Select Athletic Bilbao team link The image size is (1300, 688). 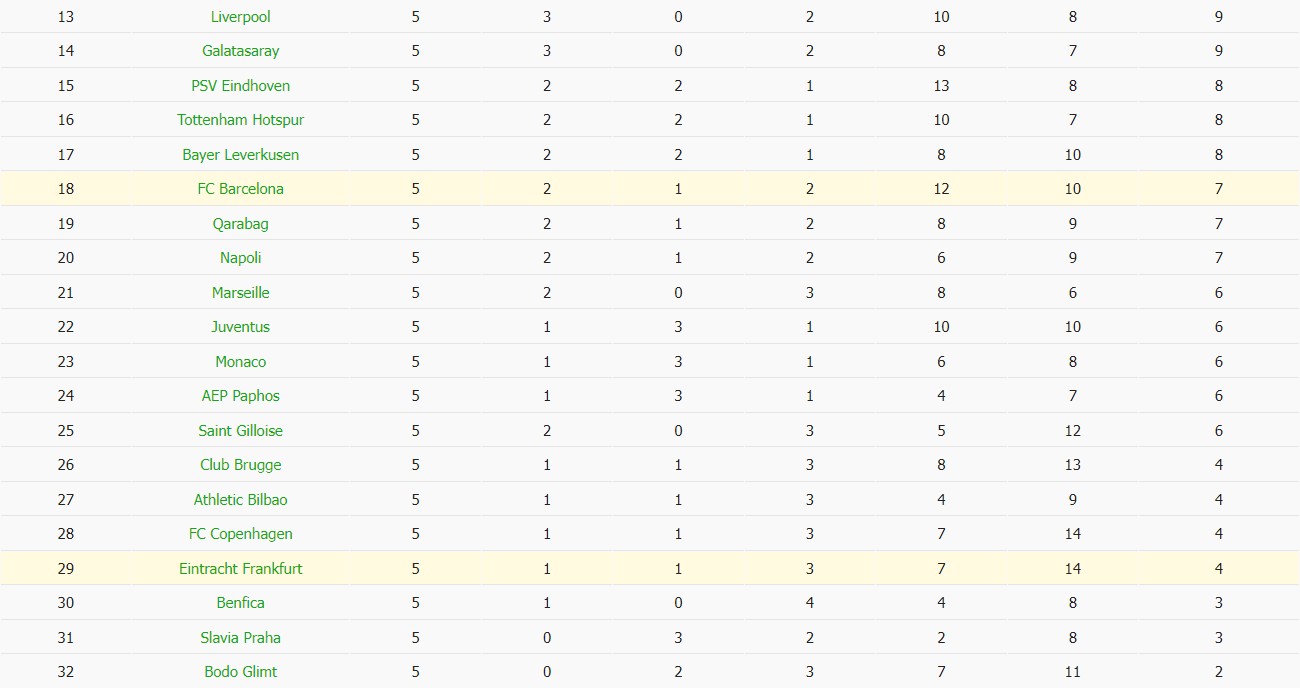tap(241, 500)
